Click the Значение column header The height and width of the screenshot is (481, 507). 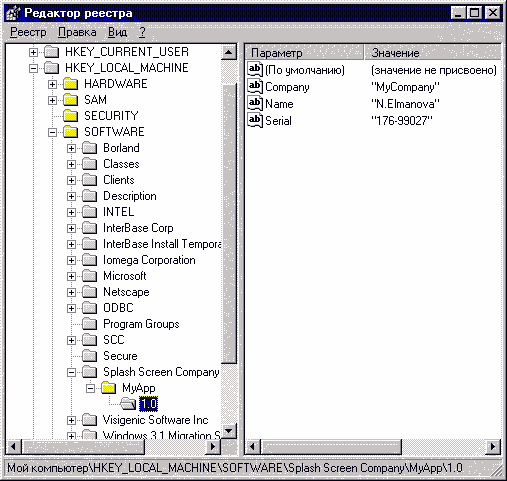(433, 53)
